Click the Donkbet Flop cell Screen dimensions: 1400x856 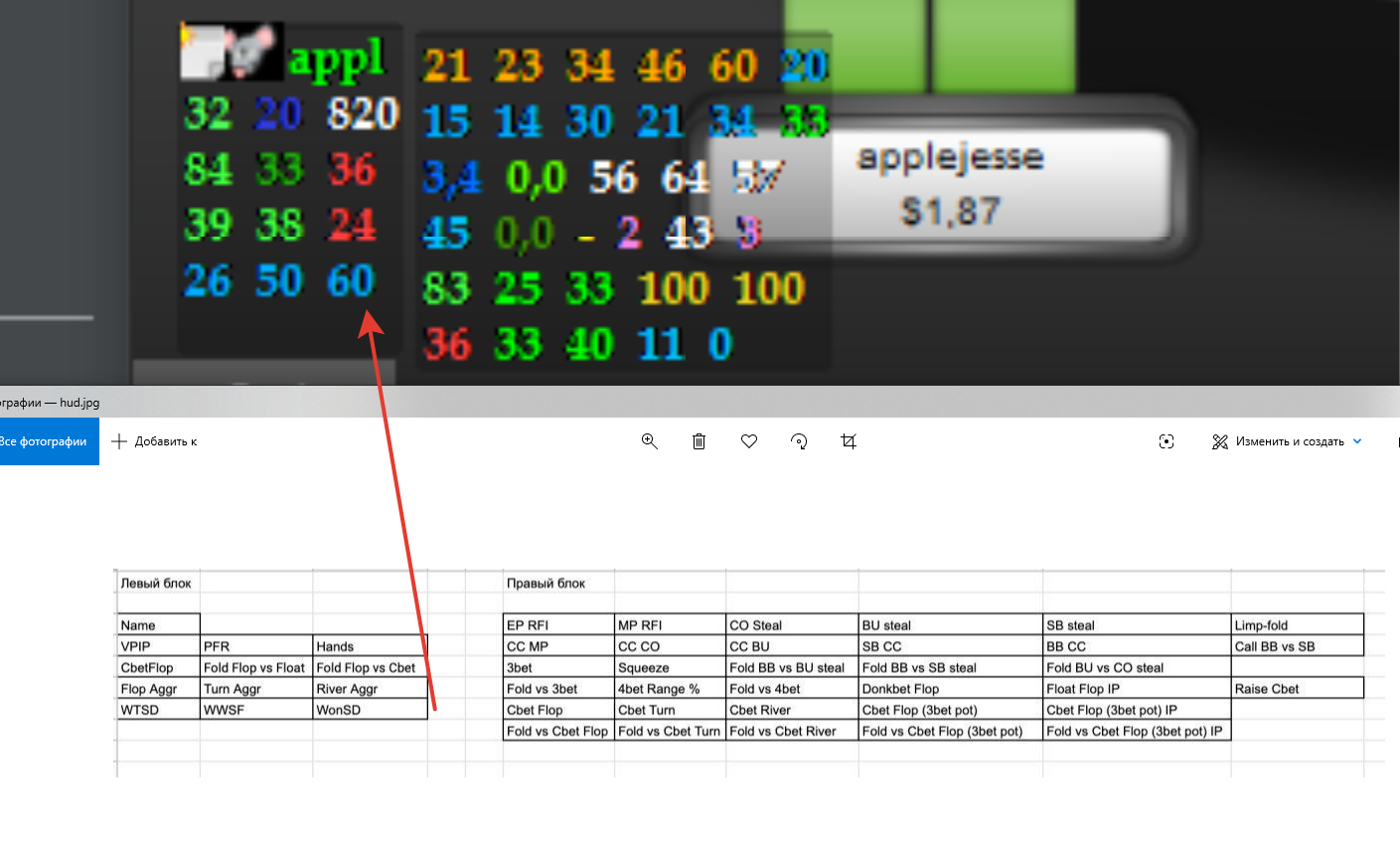[x=951, y=688]
